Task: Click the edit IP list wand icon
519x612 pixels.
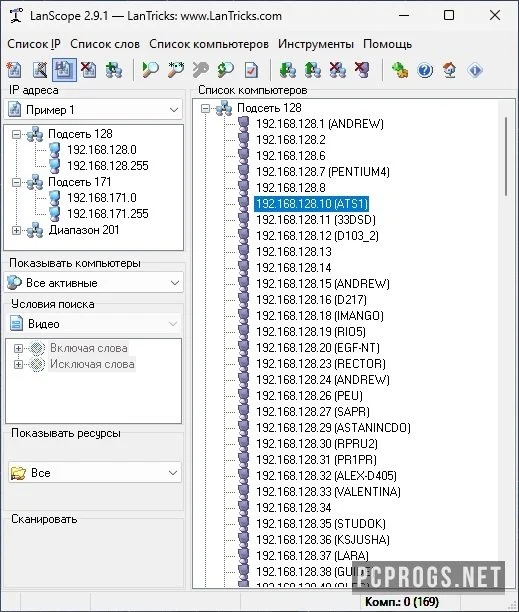Action: [x=39, y=70]
